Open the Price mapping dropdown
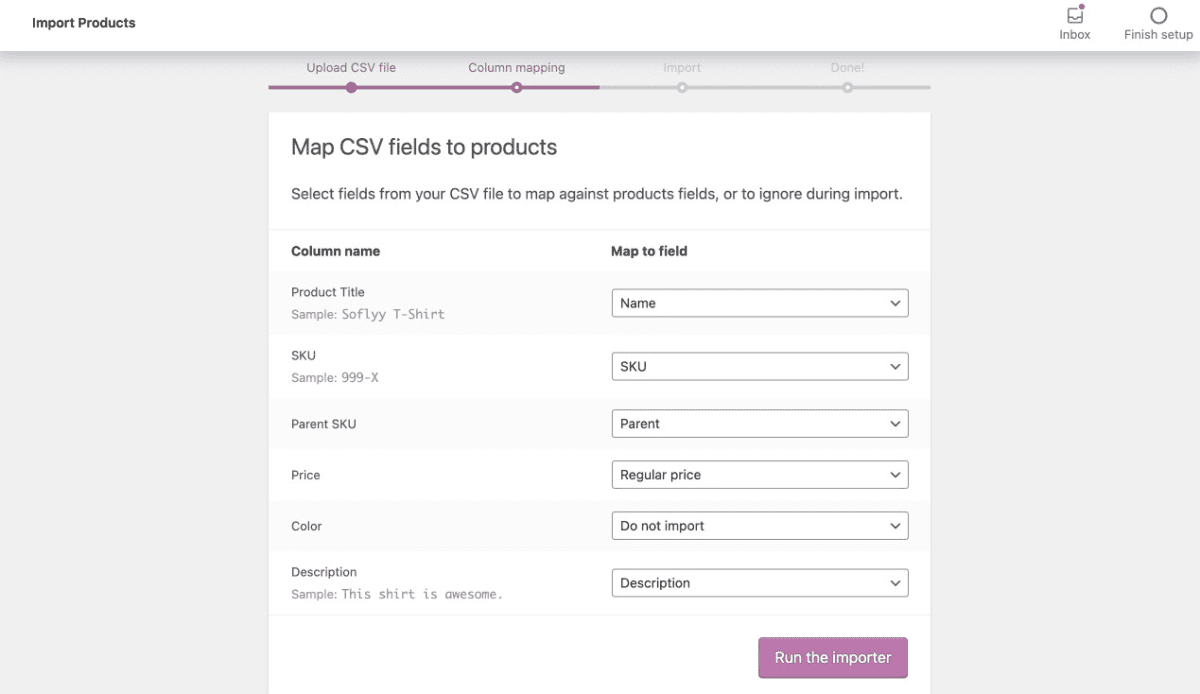Viewport: 1200px width, 694px height. click(759, 475)
